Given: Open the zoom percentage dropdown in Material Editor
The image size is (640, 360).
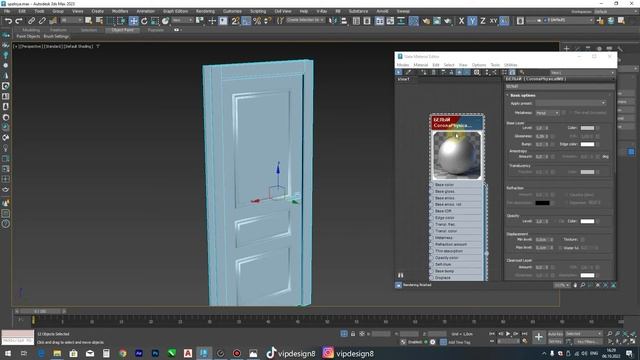Looking at the screenshot, I should coord(562,285).
